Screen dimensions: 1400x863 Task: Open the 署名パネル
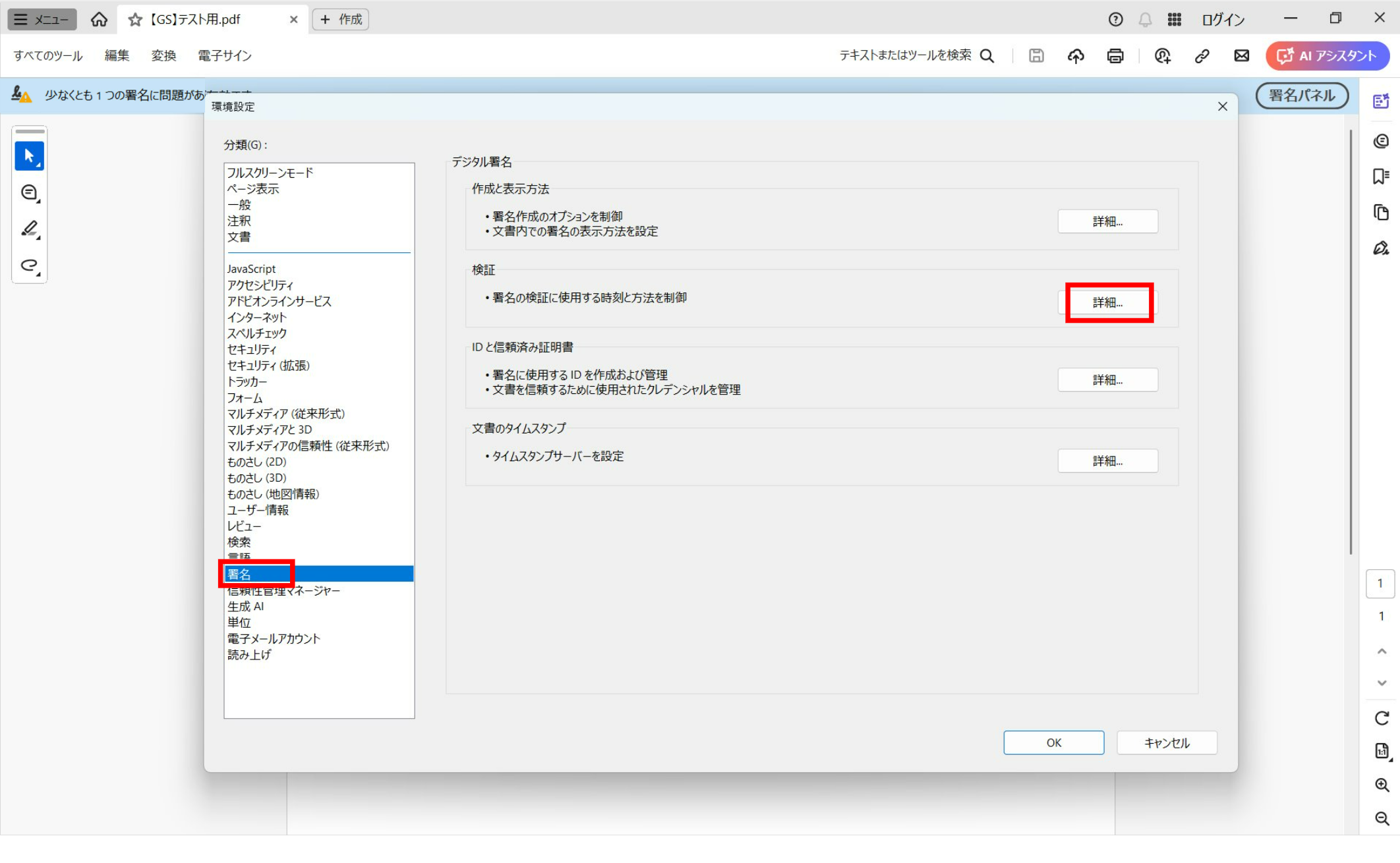coord(1302,96)
